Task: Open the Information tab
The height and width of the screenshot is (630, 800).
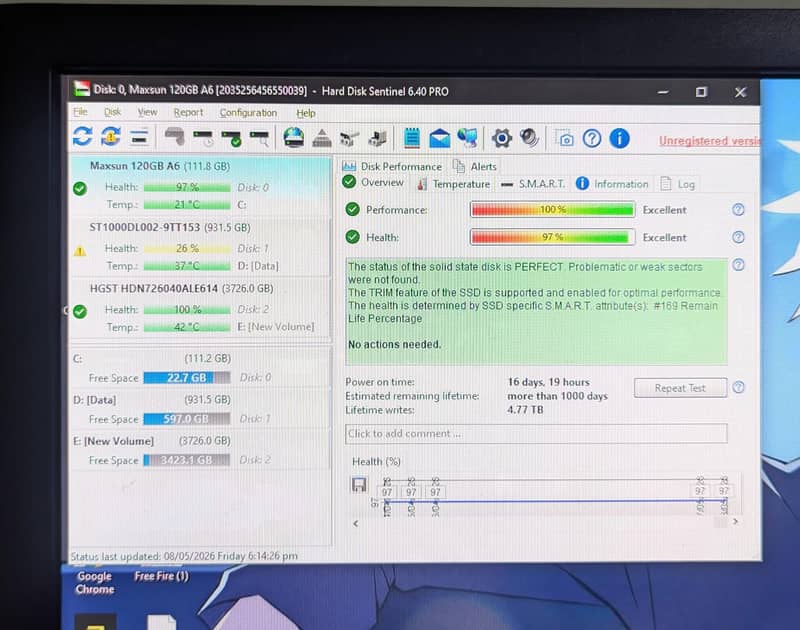Action: pyautogui.click(x=612, y=184)
